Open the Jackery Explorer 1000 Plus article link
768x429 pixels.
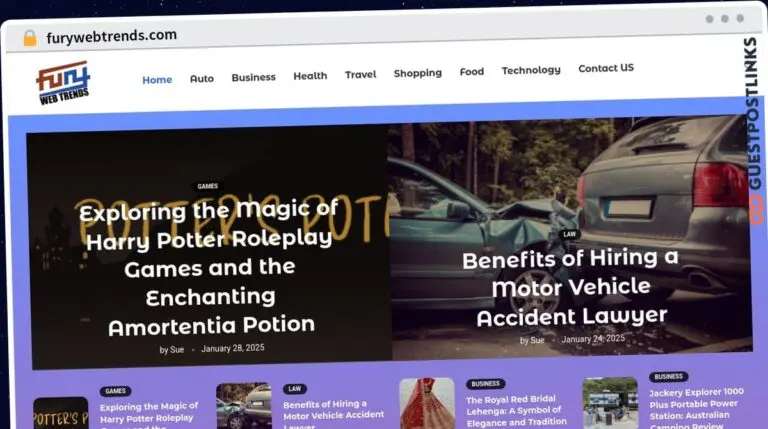tap(696, 407)
